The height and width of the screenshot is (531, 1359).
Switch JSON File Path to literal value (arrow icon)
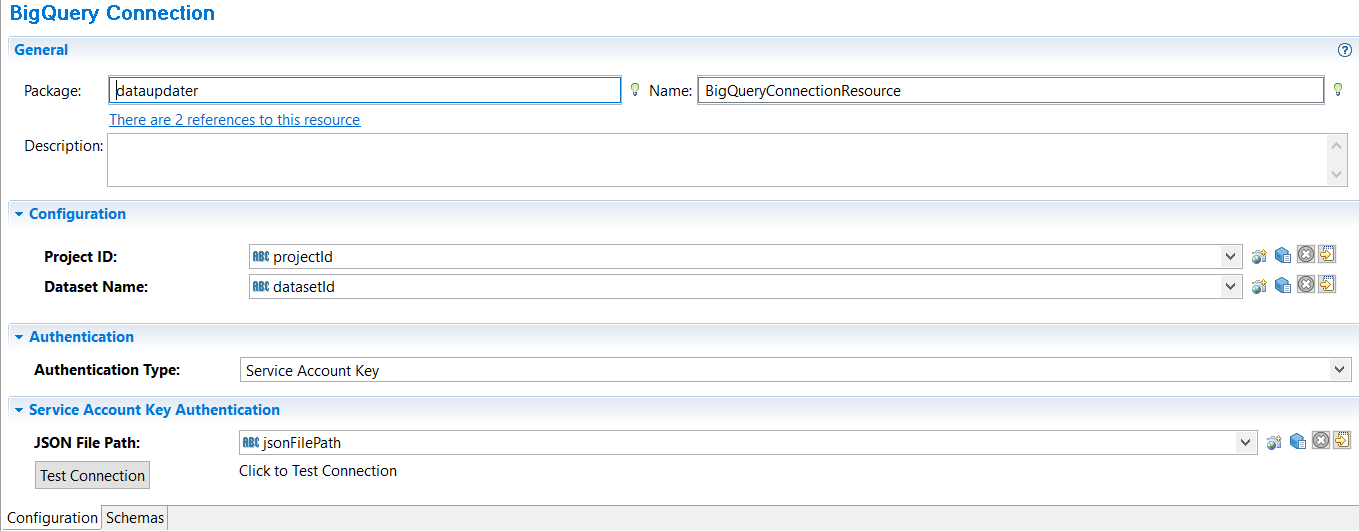1342,440
